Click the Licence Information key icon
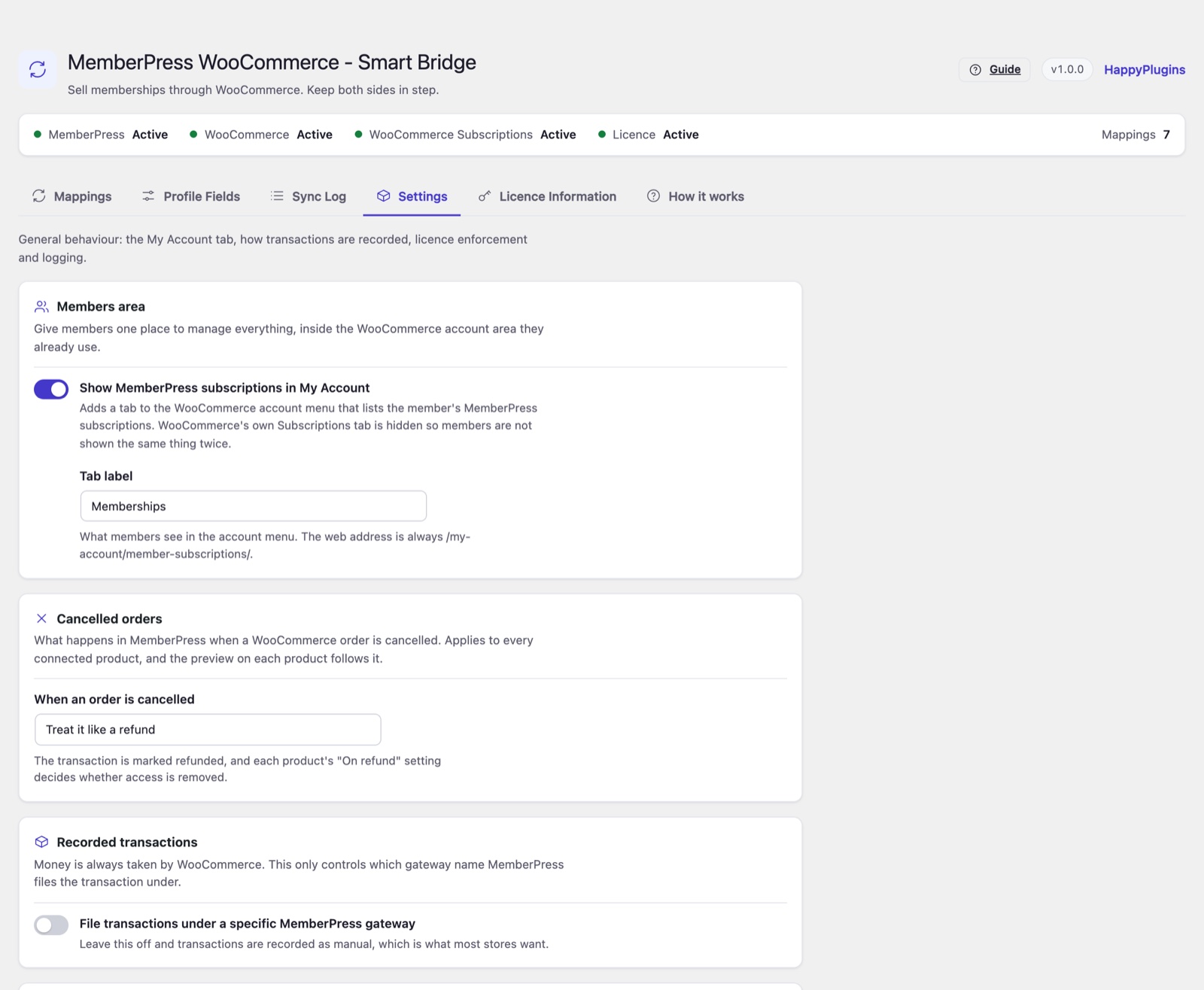 tap(485, 196)
